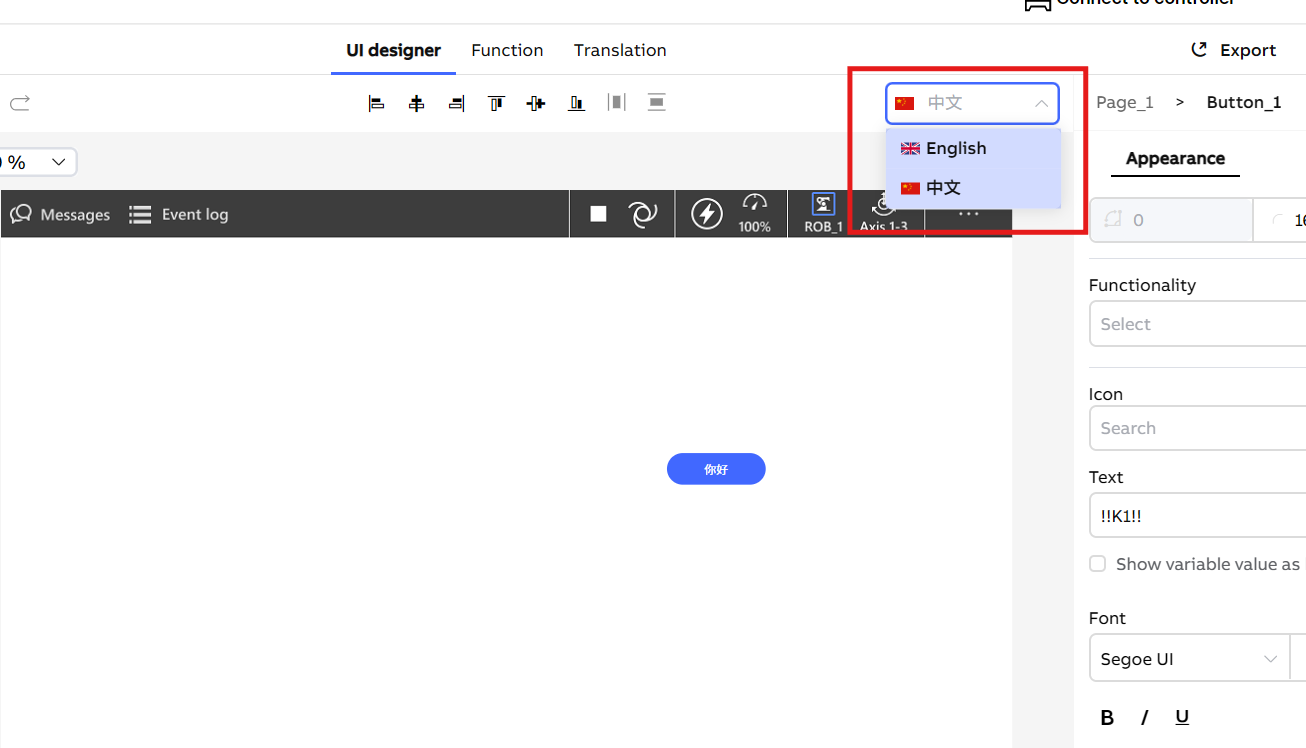The height and width of the screenshot is (748, 1306).
Task: Toggle Show variable value checkbox
Action: point(1098,564)
